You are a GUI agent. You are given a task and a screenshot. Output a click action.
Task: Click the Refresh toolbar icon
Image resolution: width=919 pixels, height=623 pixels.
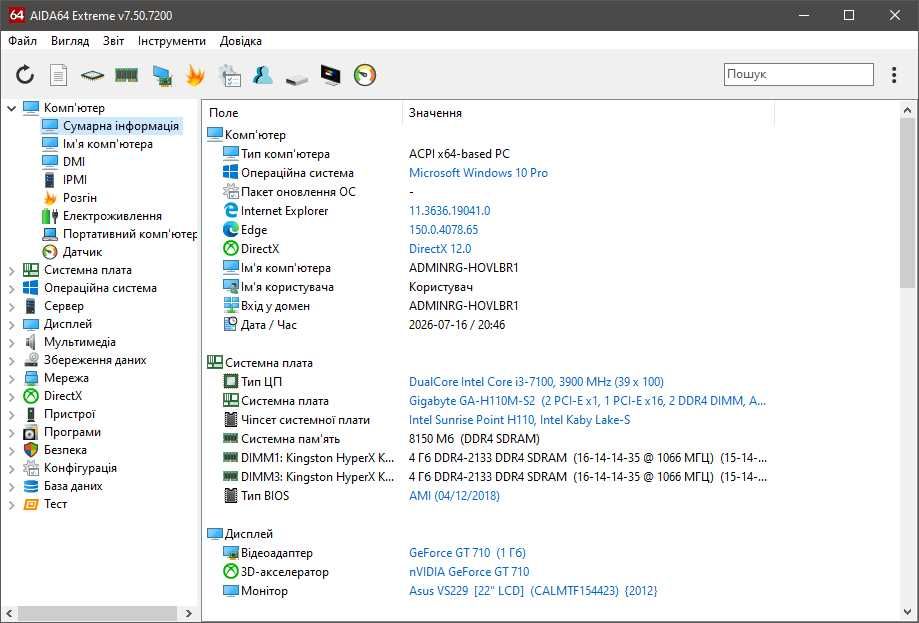(x=25, y=75)
